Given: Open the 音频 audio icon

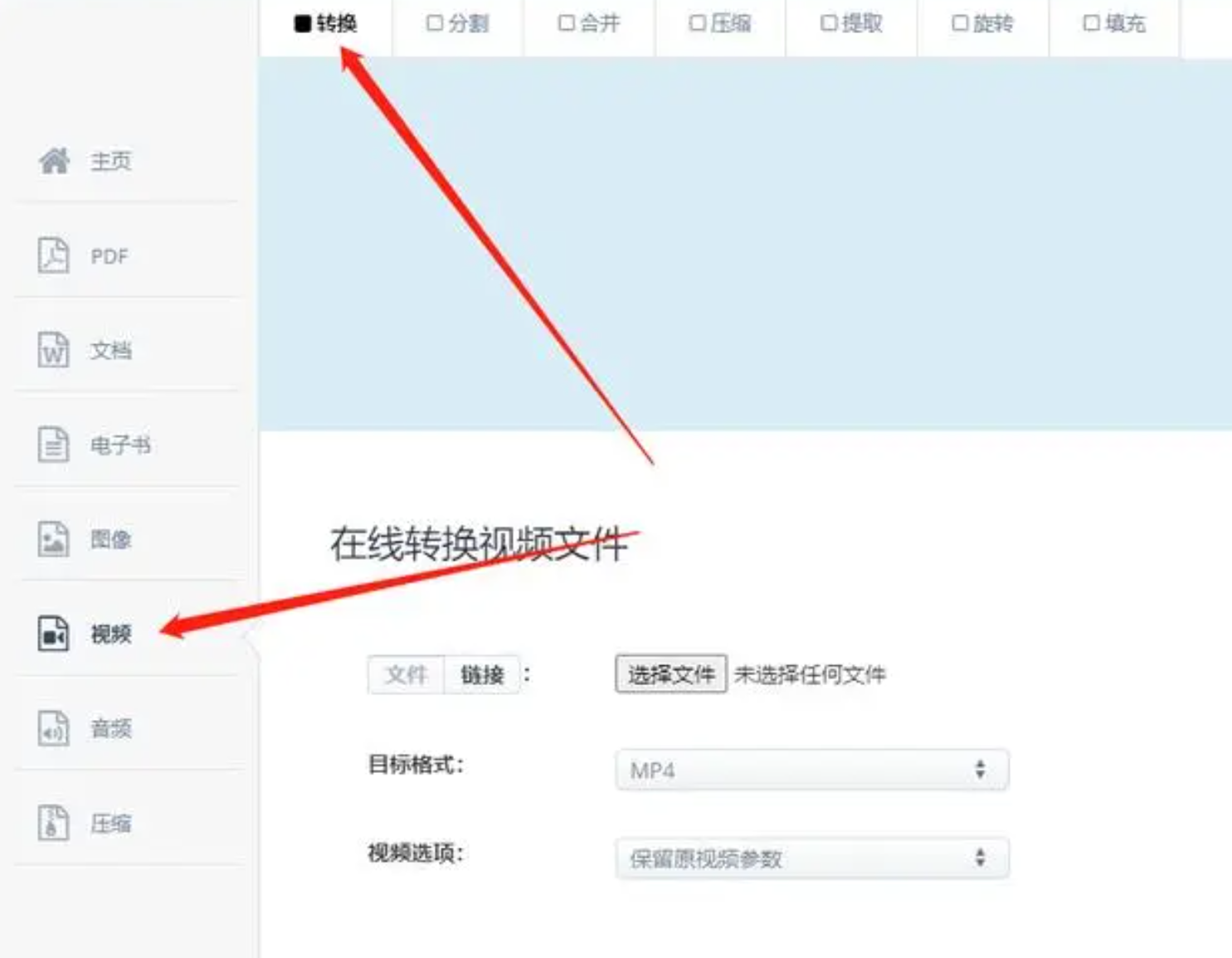Looking at the screenshot, I should (x=53, y=728).
